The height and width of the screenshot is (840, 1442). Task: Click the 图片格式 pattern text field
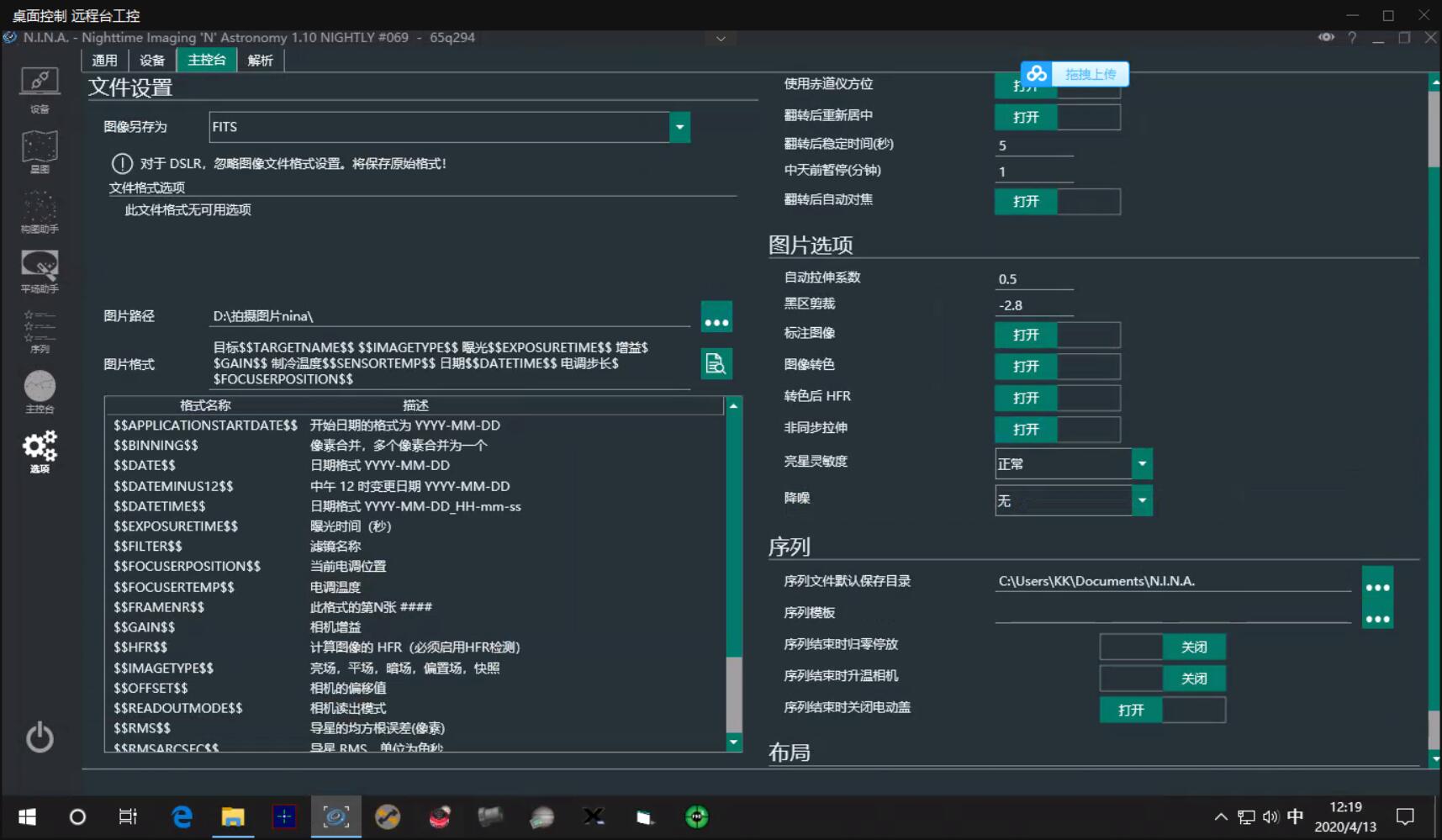450,363
